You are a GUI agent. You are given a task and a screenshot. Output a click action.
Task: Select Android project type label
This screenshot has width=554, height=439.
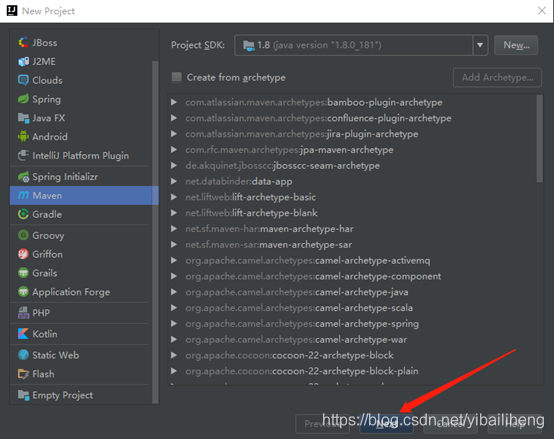[50, 137]
